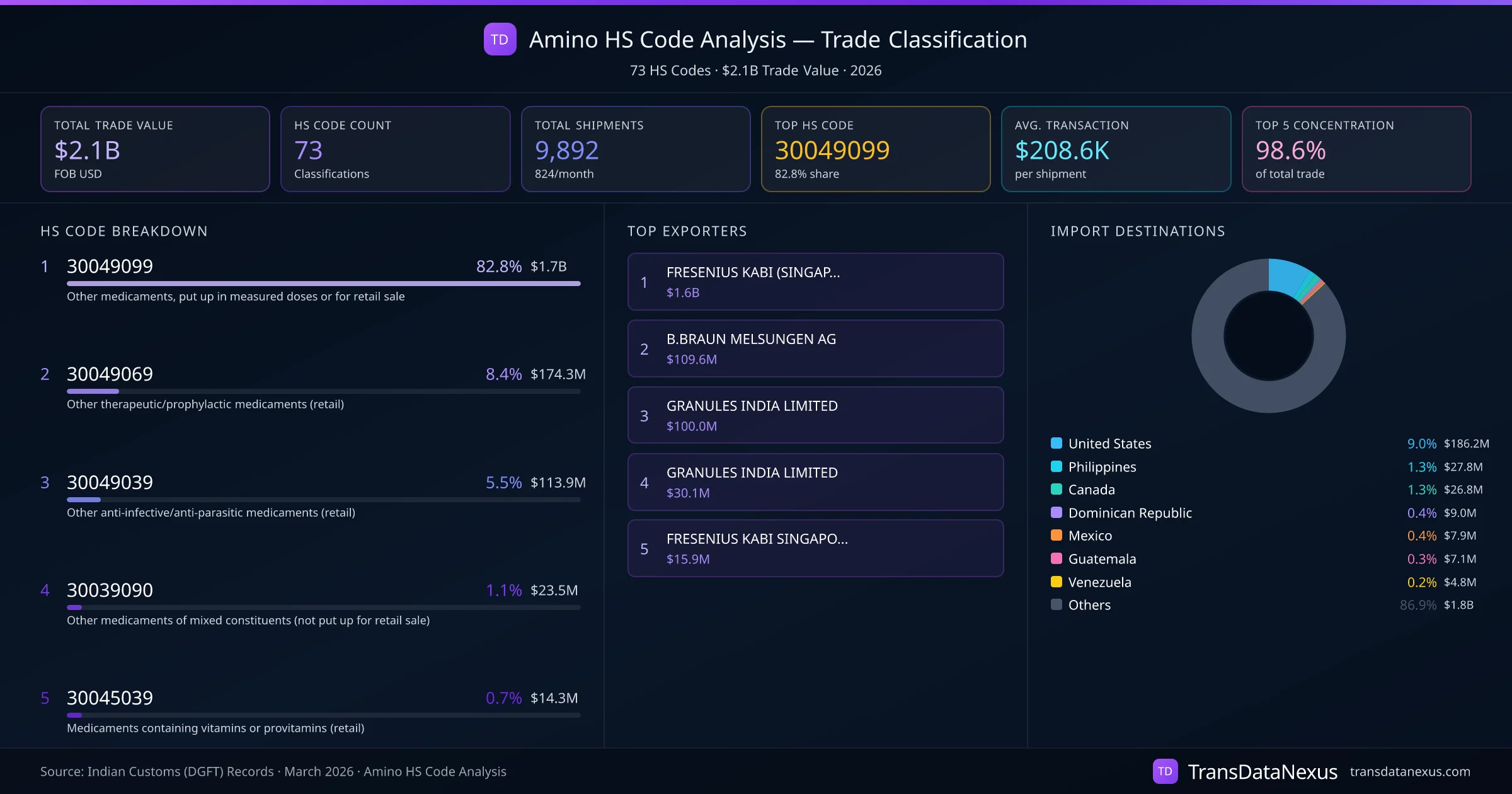Click the 30049099 progress bar
This screenshot has height=794, width=1512.
point(323,284)
